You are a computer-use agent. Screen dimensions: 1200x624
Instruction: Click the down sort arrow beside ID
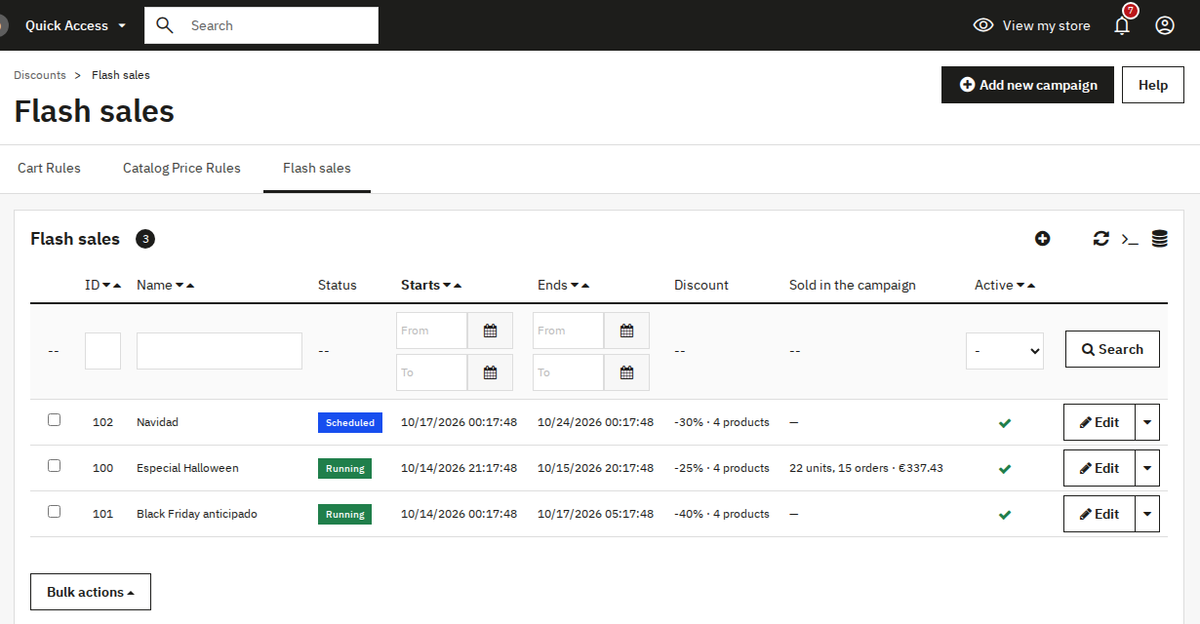[x=107, y=286]
